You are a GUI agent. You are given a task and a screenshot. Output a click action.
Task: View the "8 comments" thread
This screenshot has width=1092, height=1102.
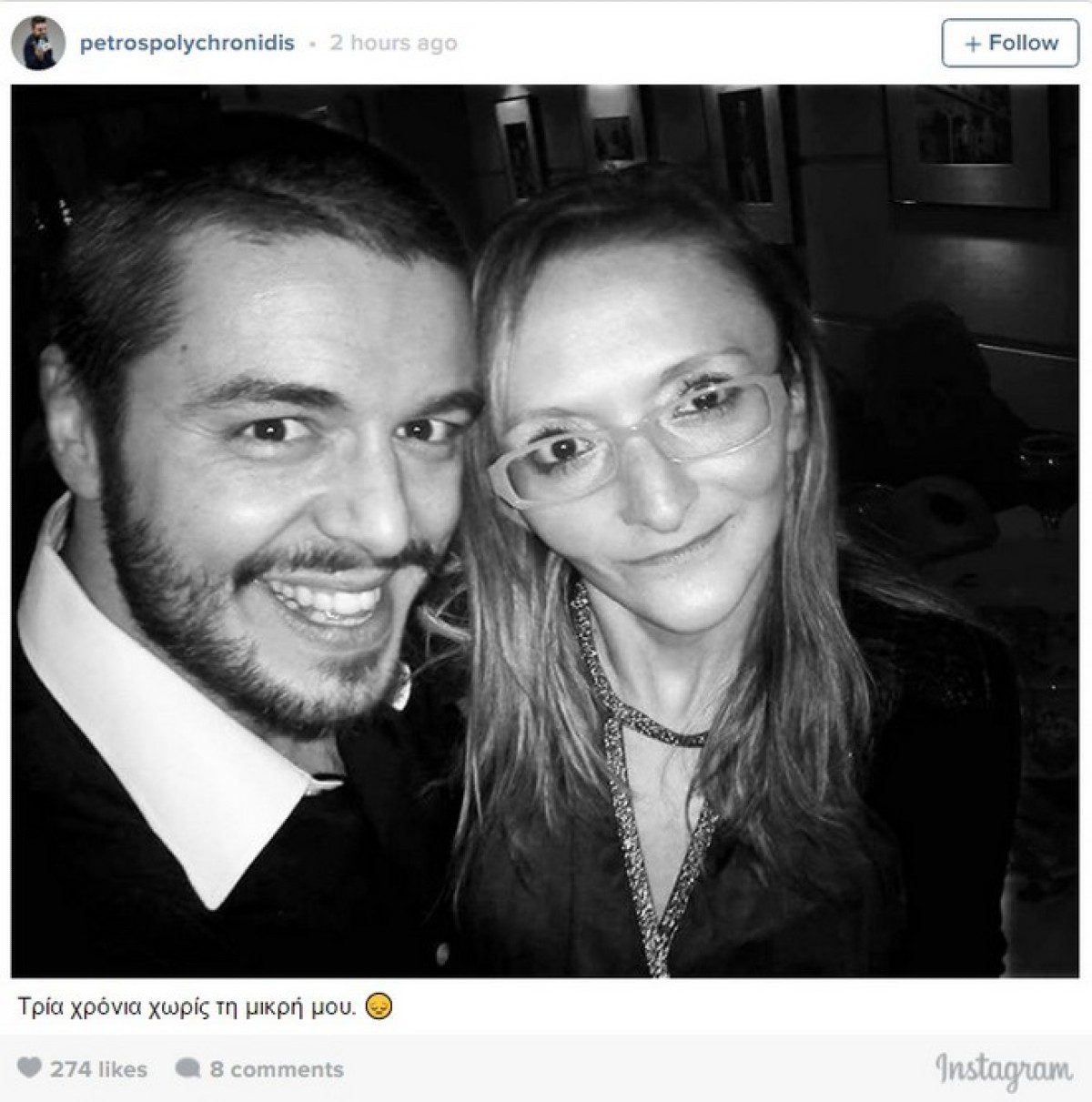coord(277,1069)
